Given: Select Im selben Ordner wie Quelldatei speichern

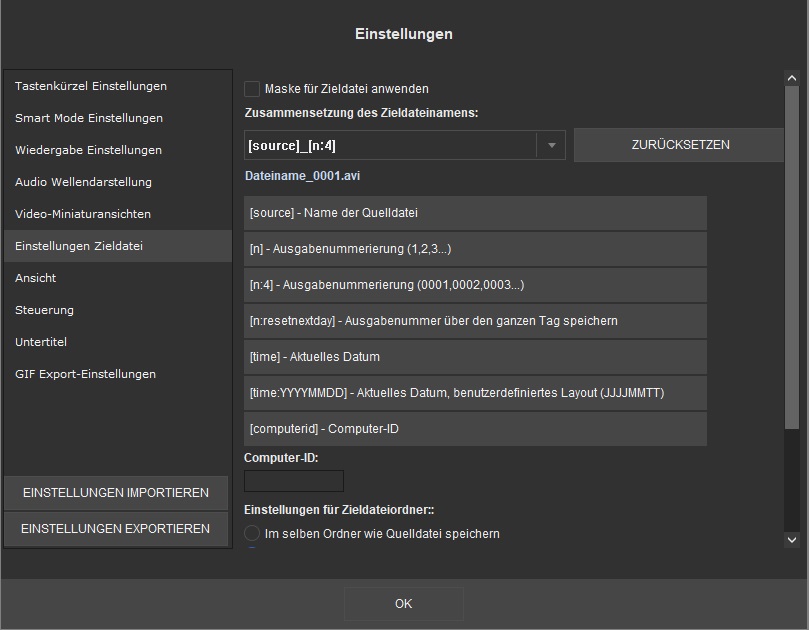Looking at the screenshot, I should point(252,534).
